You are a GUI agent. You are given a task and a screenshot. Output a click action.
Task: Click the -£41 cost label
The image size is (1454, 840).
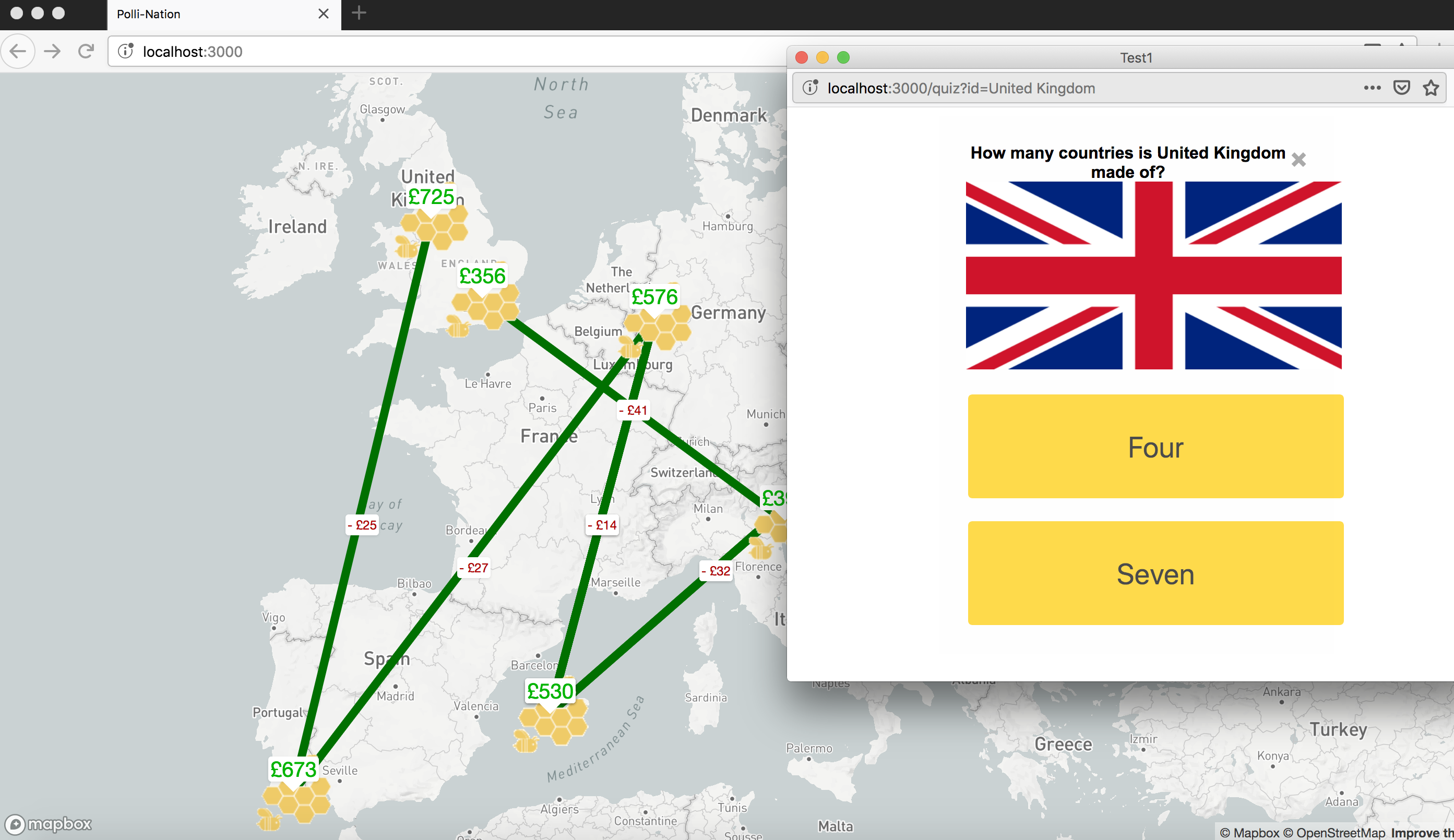click(x=634, y=410)
